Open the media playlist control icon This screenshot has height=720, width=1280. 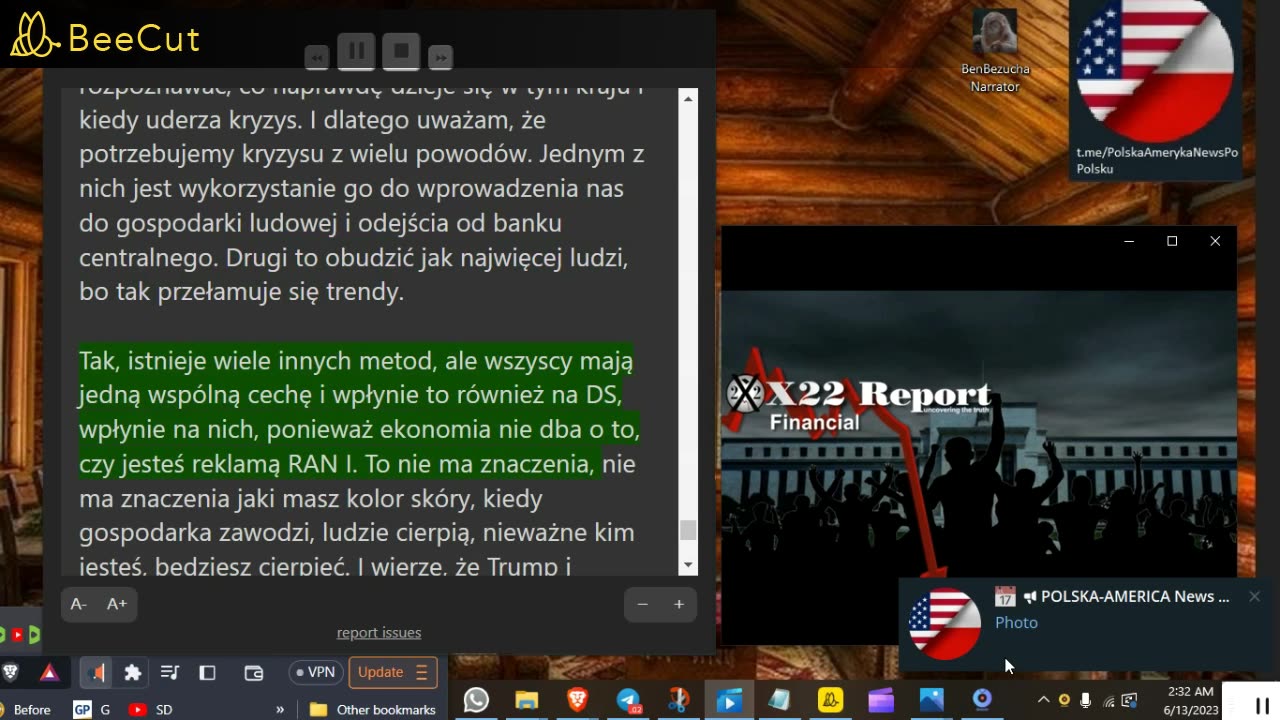point(170,673)
